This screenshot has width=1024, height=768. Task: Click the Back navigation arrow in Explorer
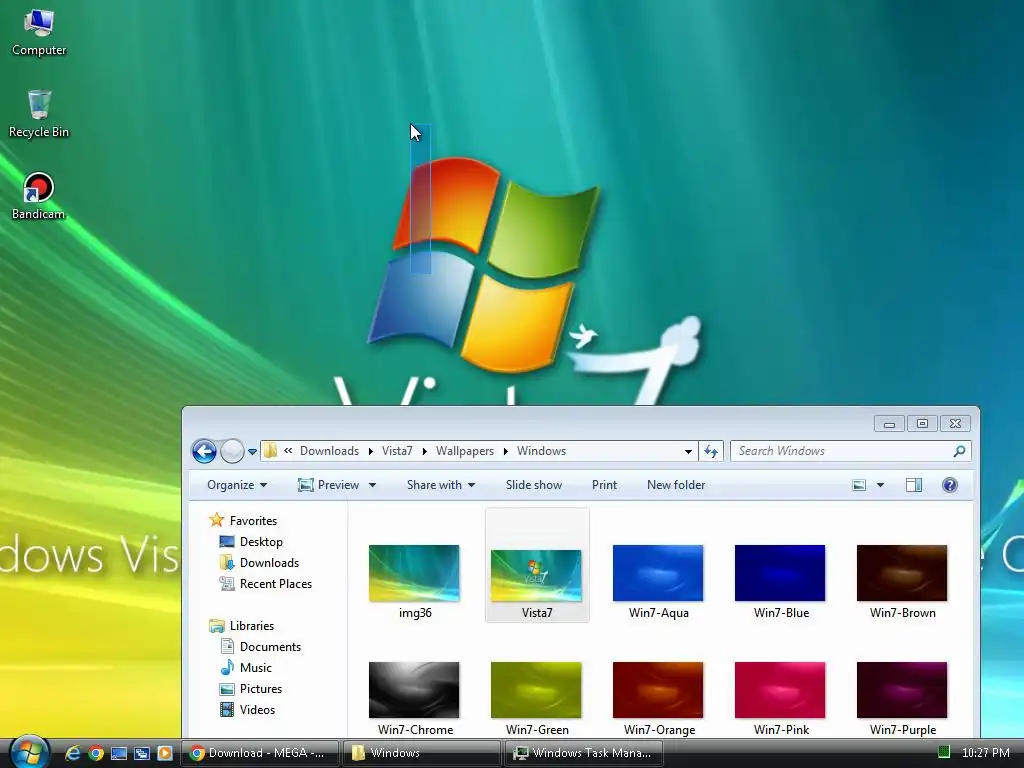(204, 451)
